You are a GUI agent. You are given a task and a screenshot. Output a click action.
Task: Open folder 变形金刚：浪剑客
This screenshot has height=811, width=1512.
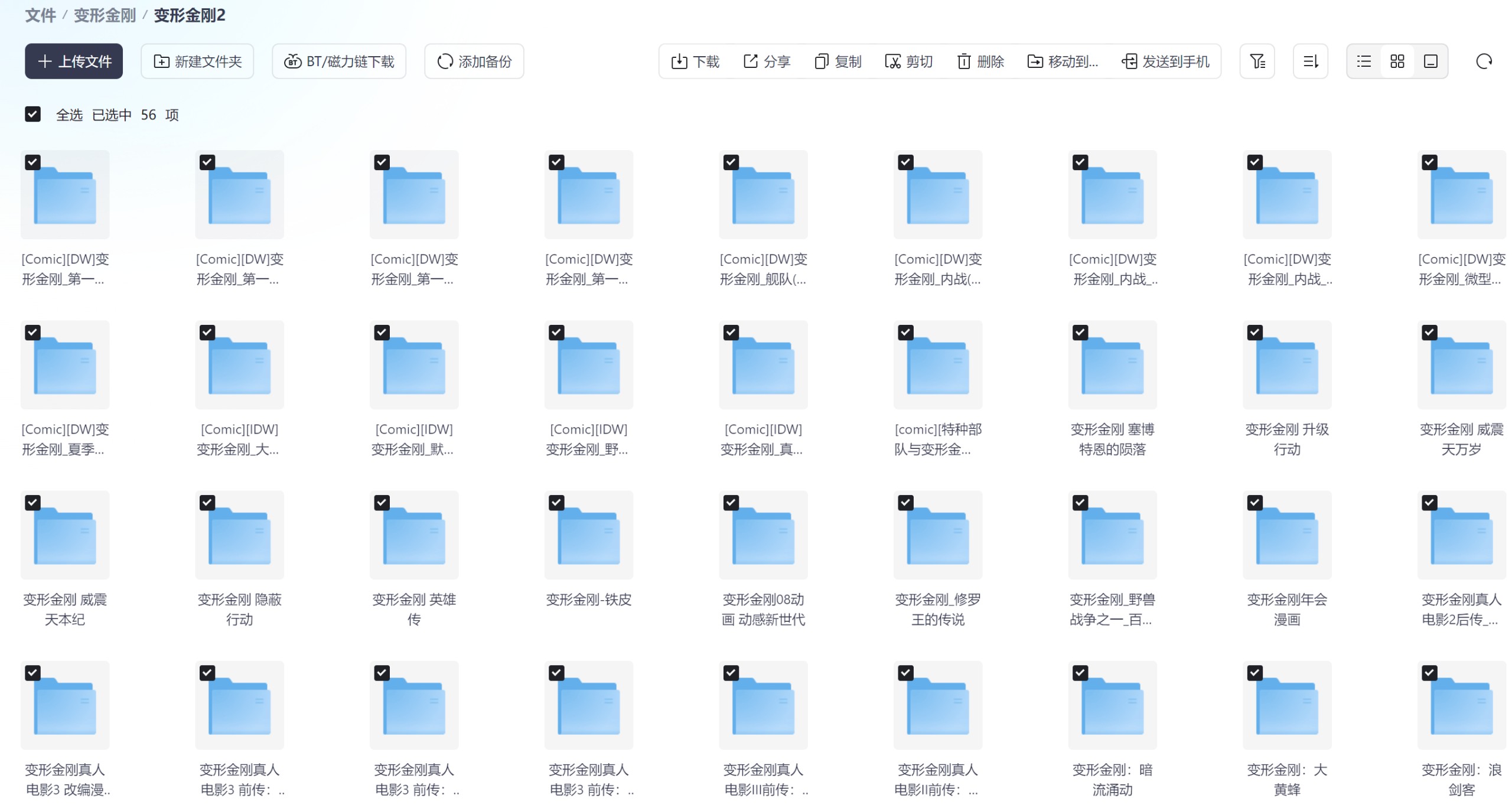pyautogui.click(x=1462, y=705)
